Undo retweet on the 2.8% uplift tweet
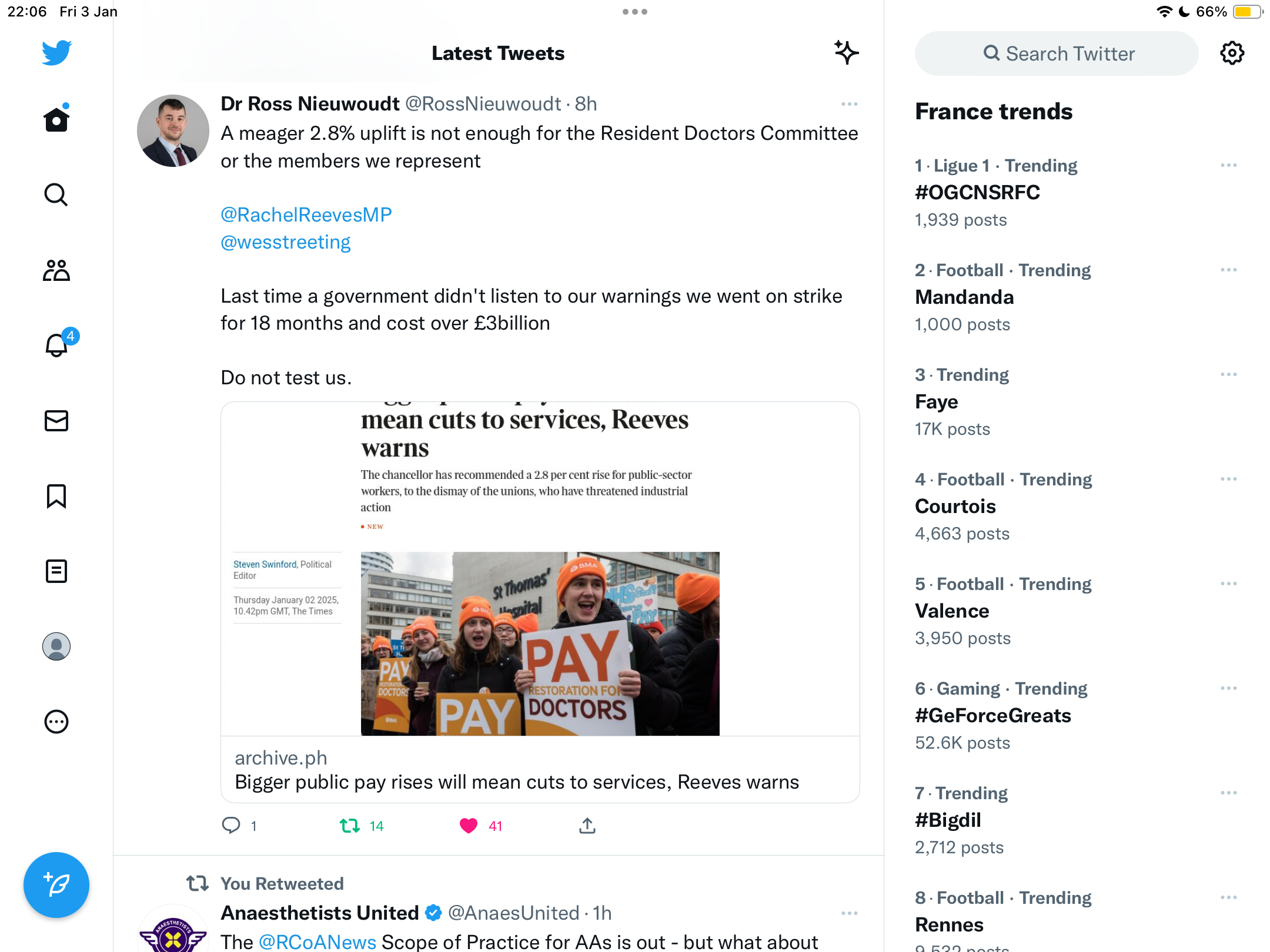 click(350, 826)
